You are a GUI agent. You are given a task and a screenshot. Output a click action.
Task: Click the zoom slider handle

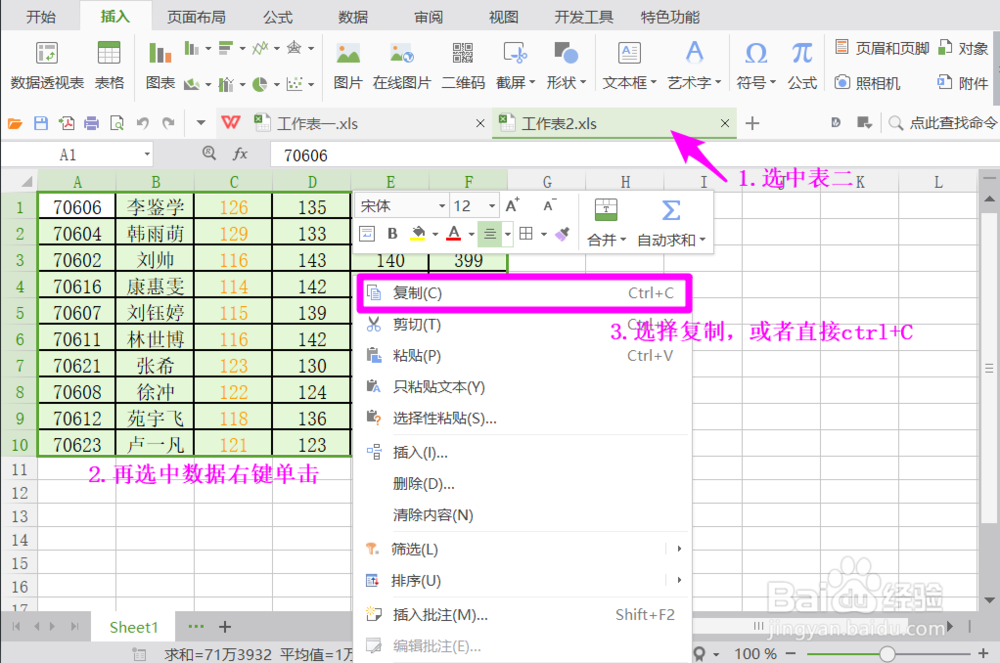point(887,653)
